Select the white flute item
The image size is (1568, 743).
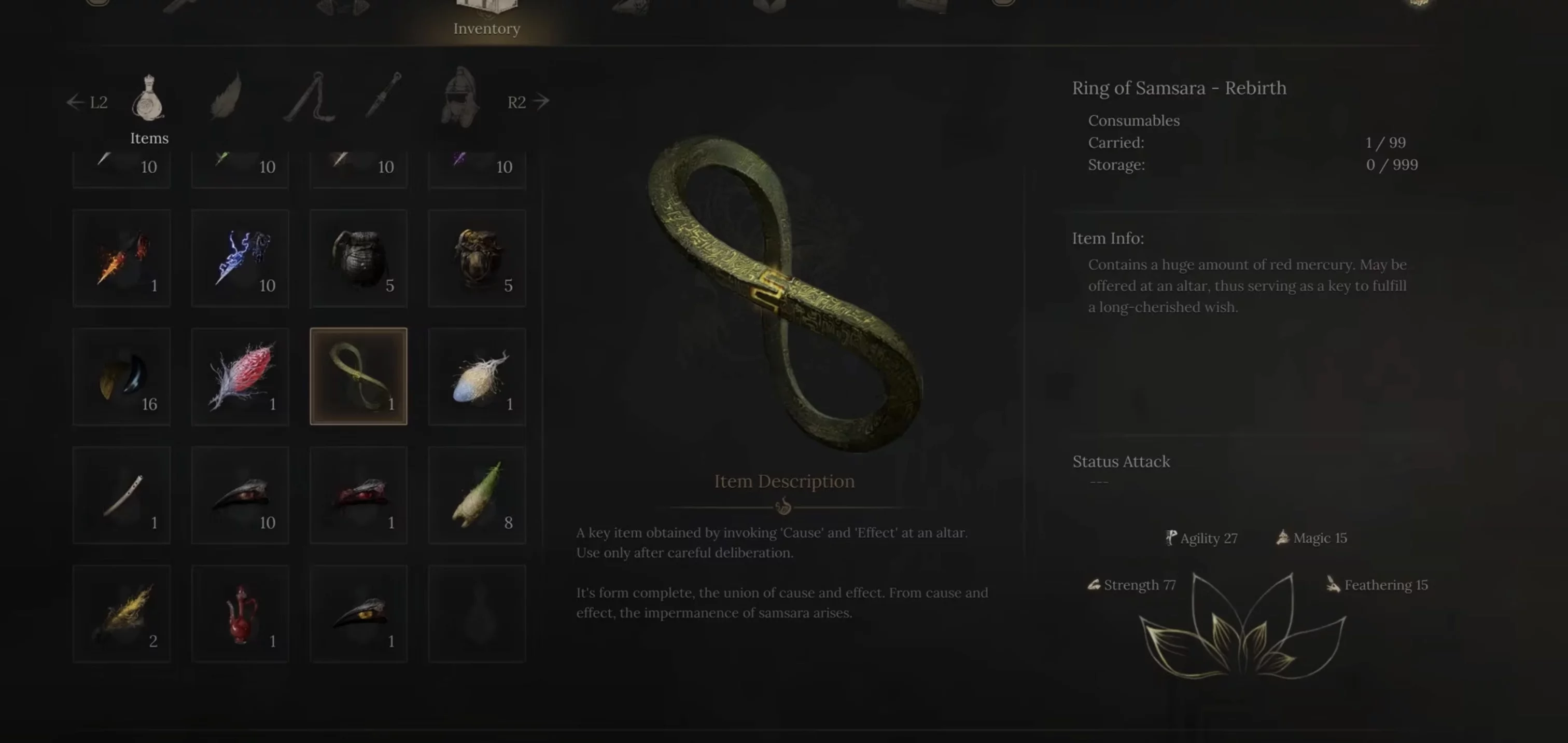122,495
